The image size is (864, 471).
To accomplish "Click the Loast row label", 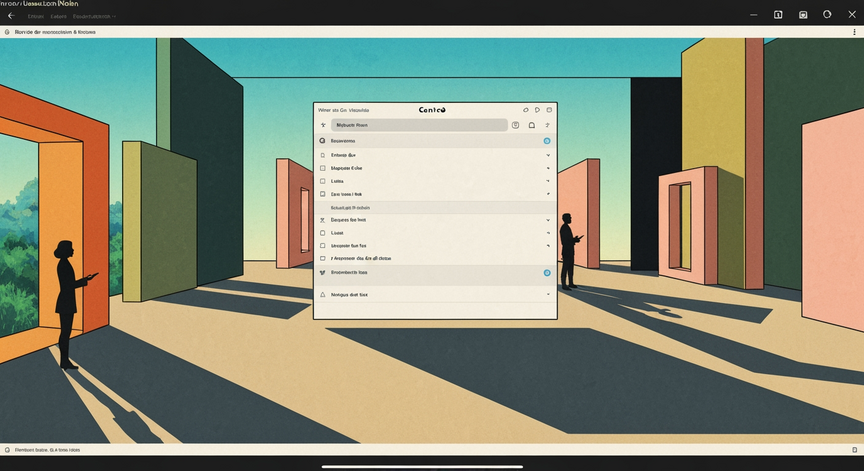I will [x=337, y=233].
